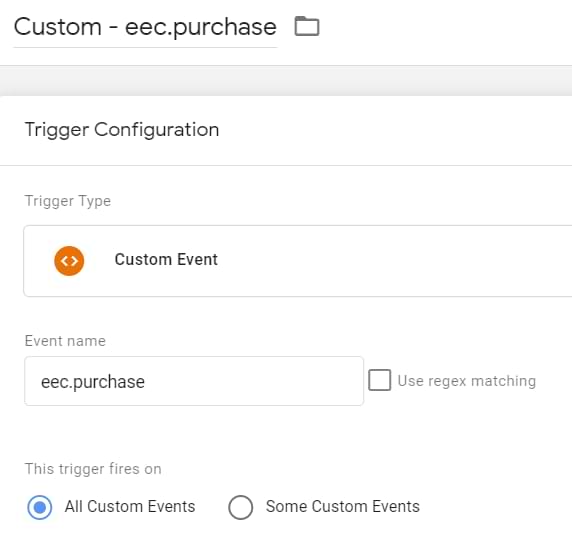Edit the trigger title Custom - eec.purchase
Viewport: 572px width, 545px height.
point(145,27)
